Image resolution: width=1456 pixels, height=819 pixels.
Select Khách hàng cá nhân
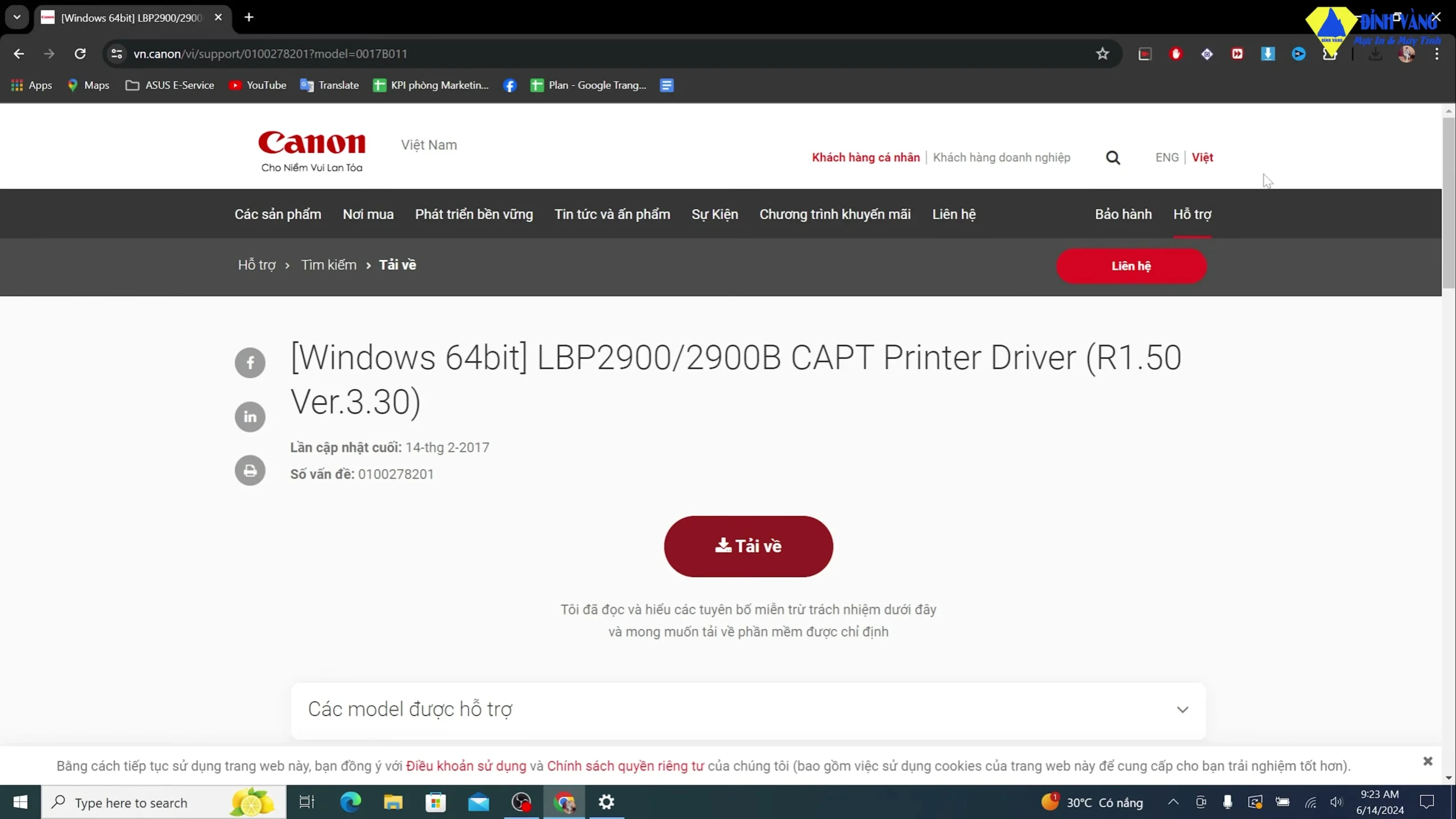click(x=866, y=158)
